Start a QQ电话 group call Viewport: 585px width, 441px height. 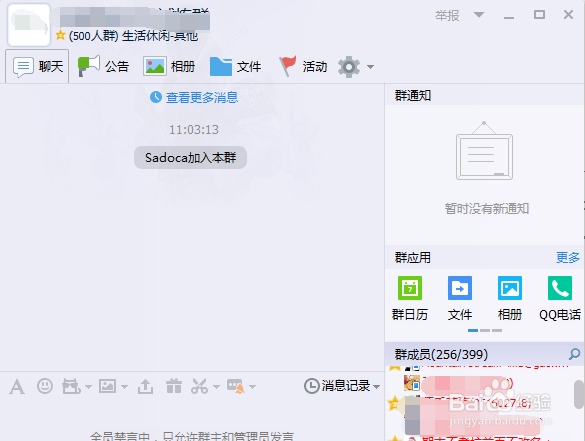point(560,298)
